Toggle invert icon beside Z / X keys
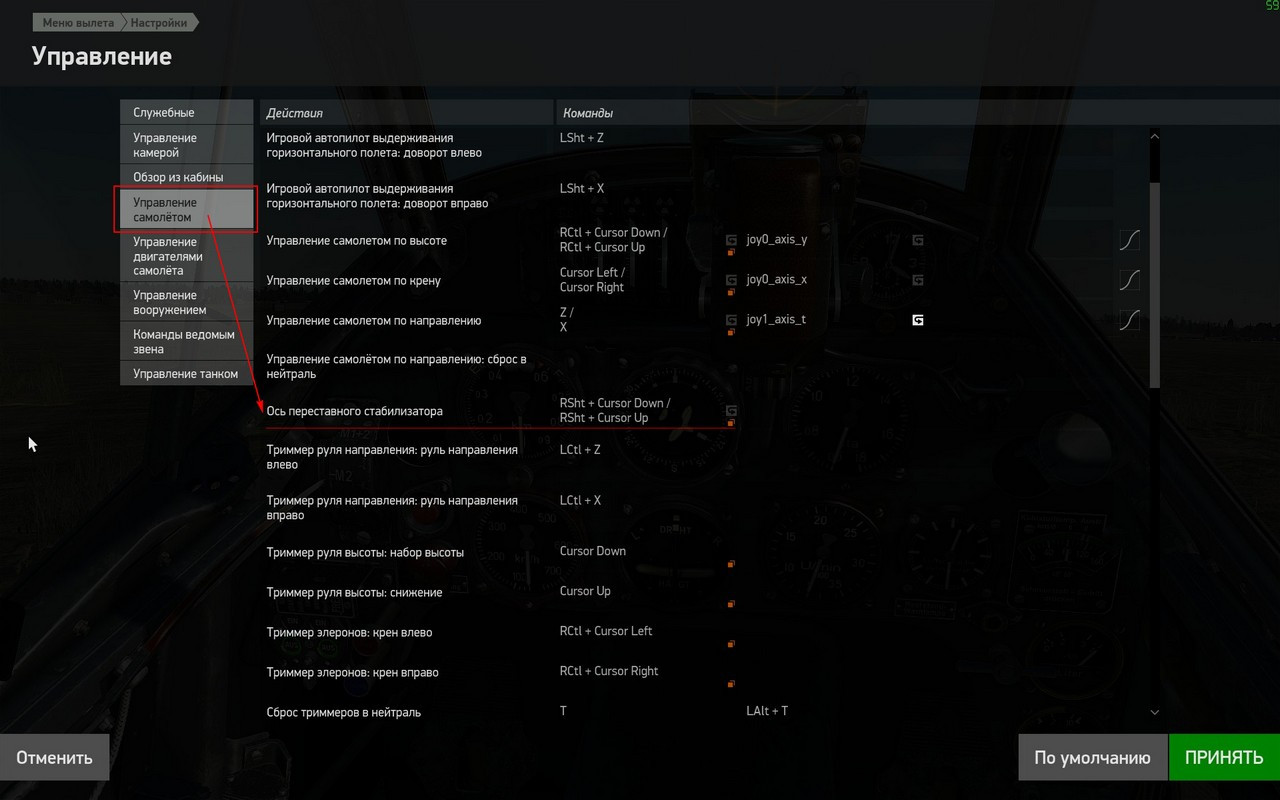 pyautogui.click(x=731, y=320)
